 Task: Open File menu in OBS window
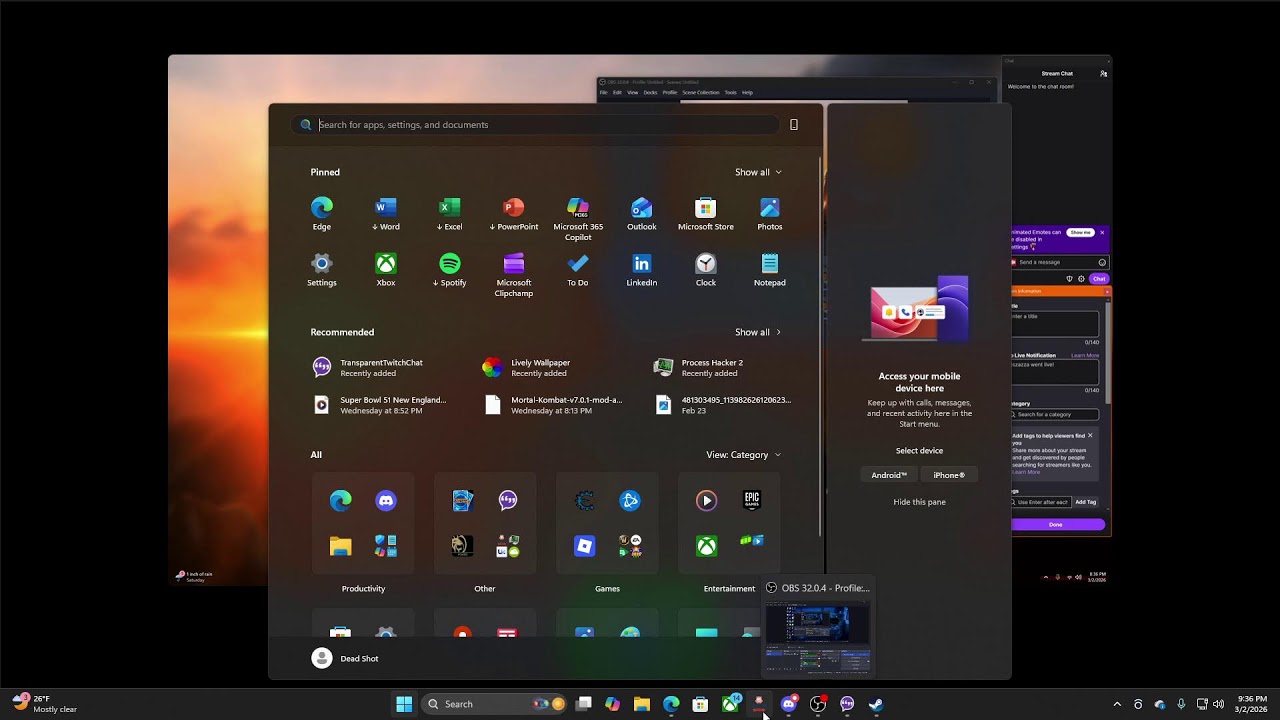coord(603,92)
